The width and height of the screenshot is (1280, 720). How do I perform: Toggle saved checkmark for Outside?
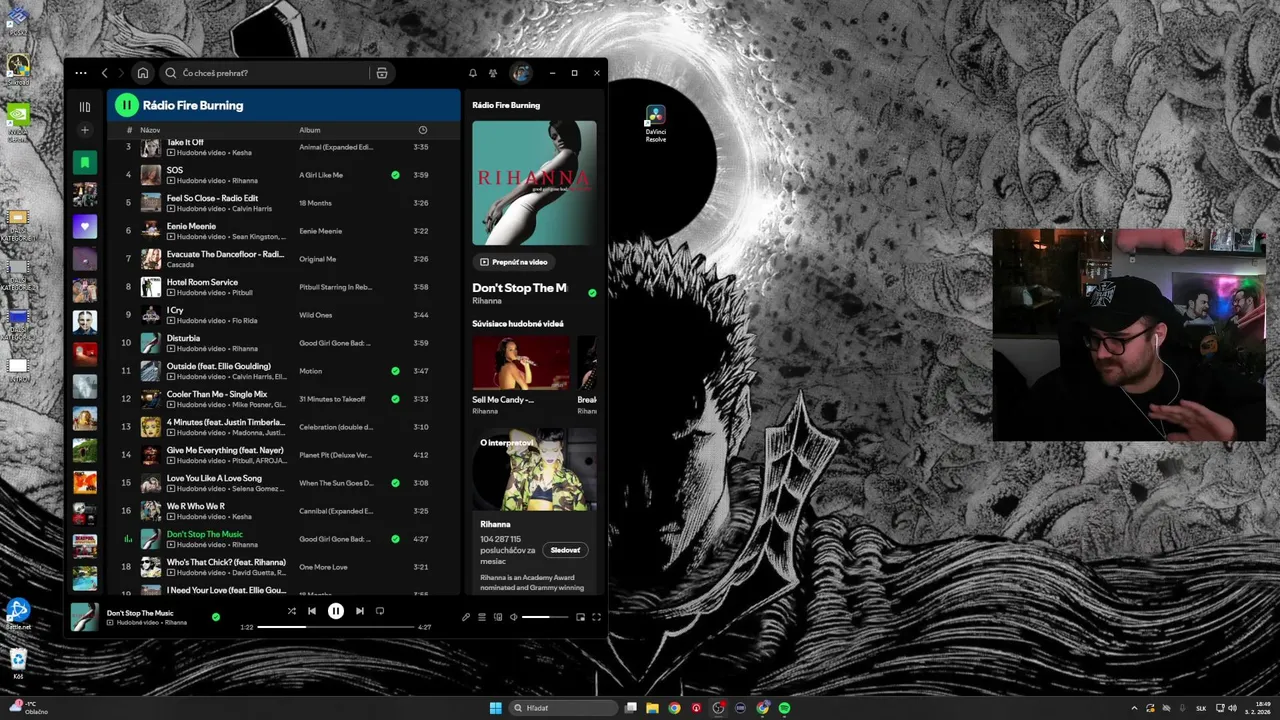[395, 371]
